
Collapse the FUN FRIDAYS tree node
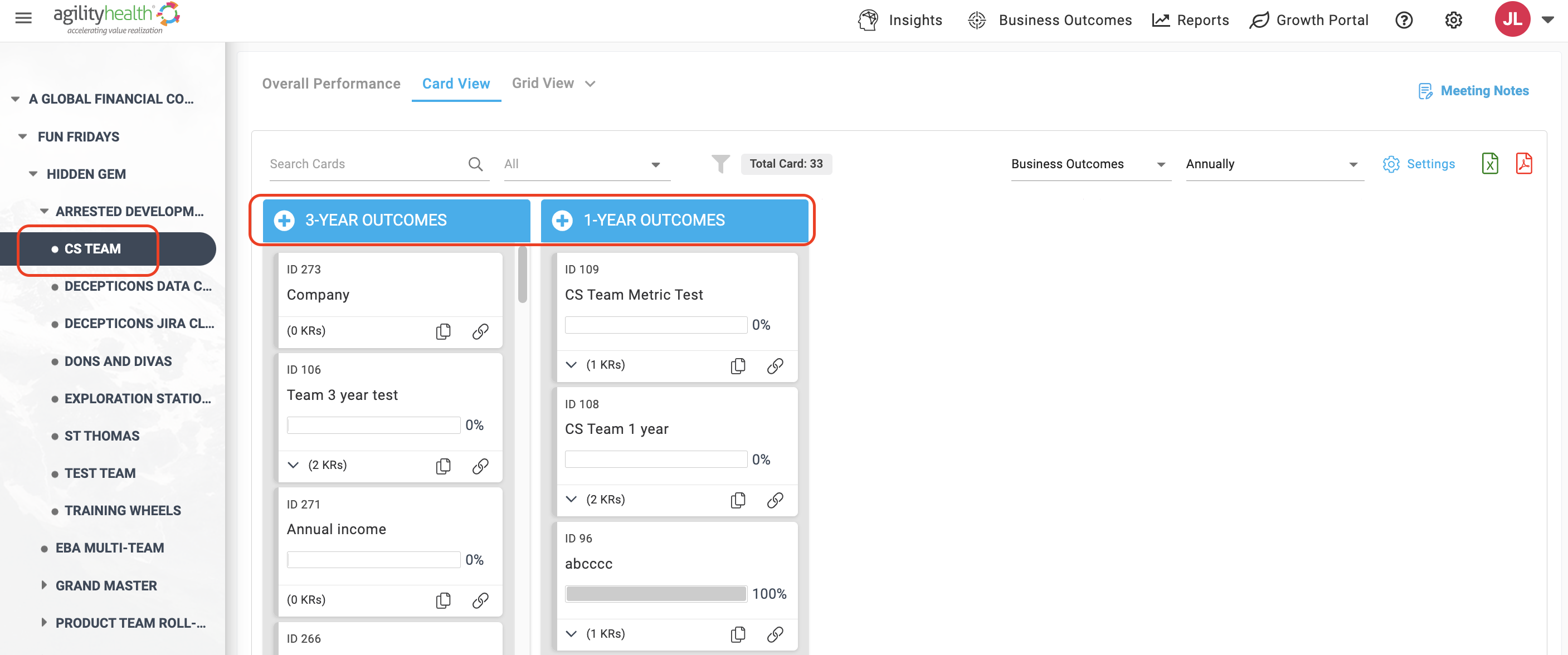click(x=22, y=137)
